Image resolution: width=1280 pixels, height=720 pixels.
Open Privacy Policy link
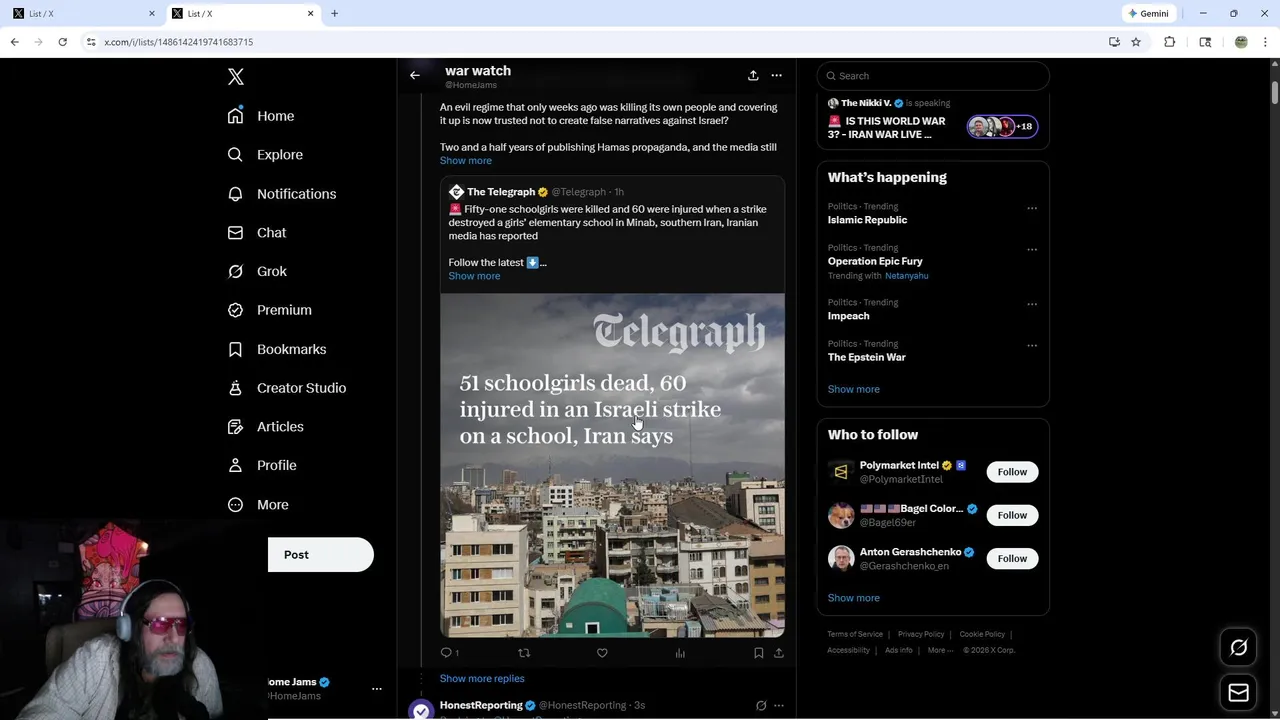pyautogui.click(x=921, y=634)
